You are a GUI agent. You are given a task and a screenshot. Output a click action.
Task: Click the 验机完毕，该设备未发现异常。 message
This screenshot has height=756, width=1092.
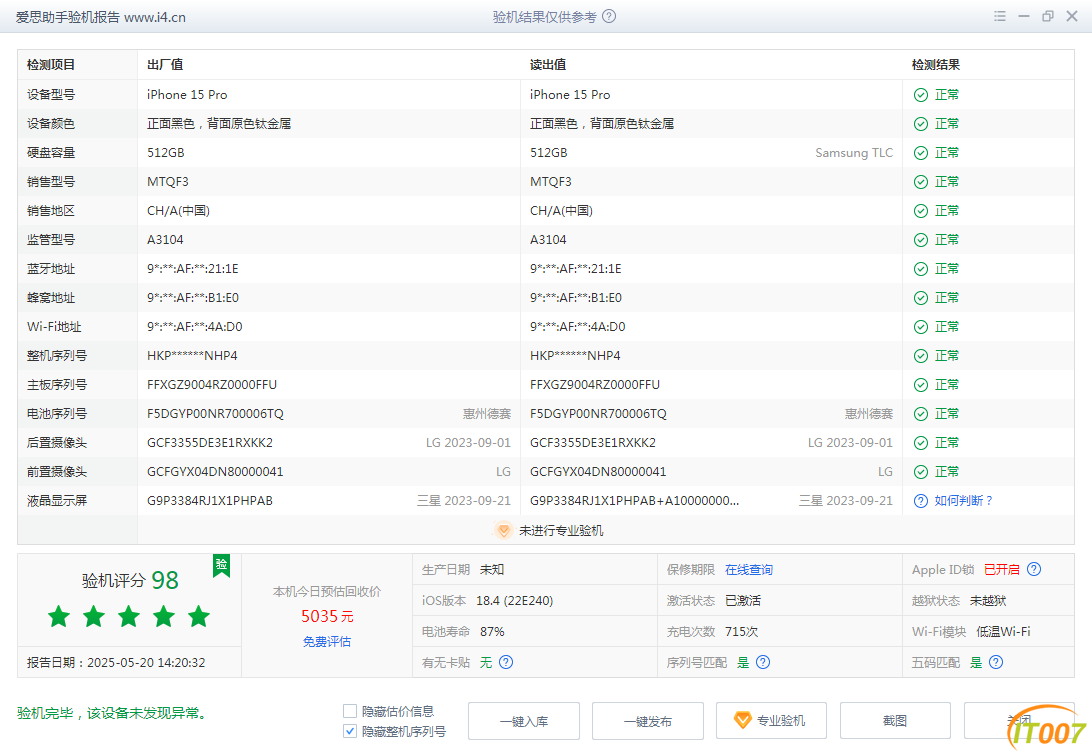114,714
